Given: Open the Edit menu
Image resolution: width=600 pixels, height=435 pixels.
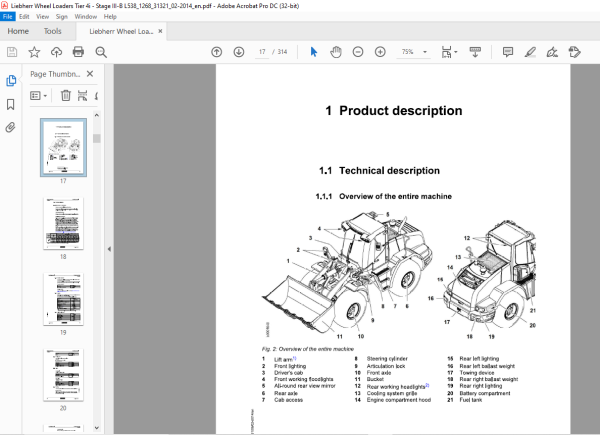Looking at the screenshot, I should pyautogui.click(x=24, y=16).
